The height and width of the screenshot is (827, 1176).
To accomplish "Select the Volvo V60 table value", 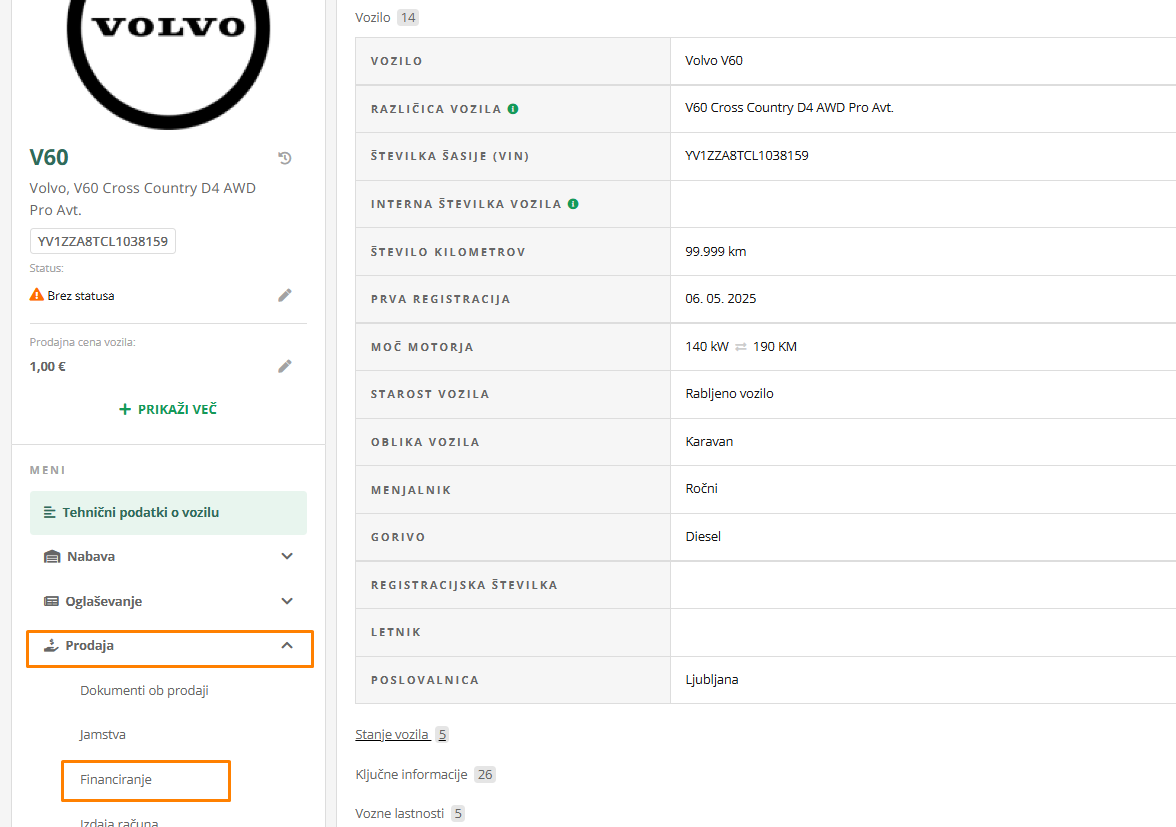I will click(714, 61).
